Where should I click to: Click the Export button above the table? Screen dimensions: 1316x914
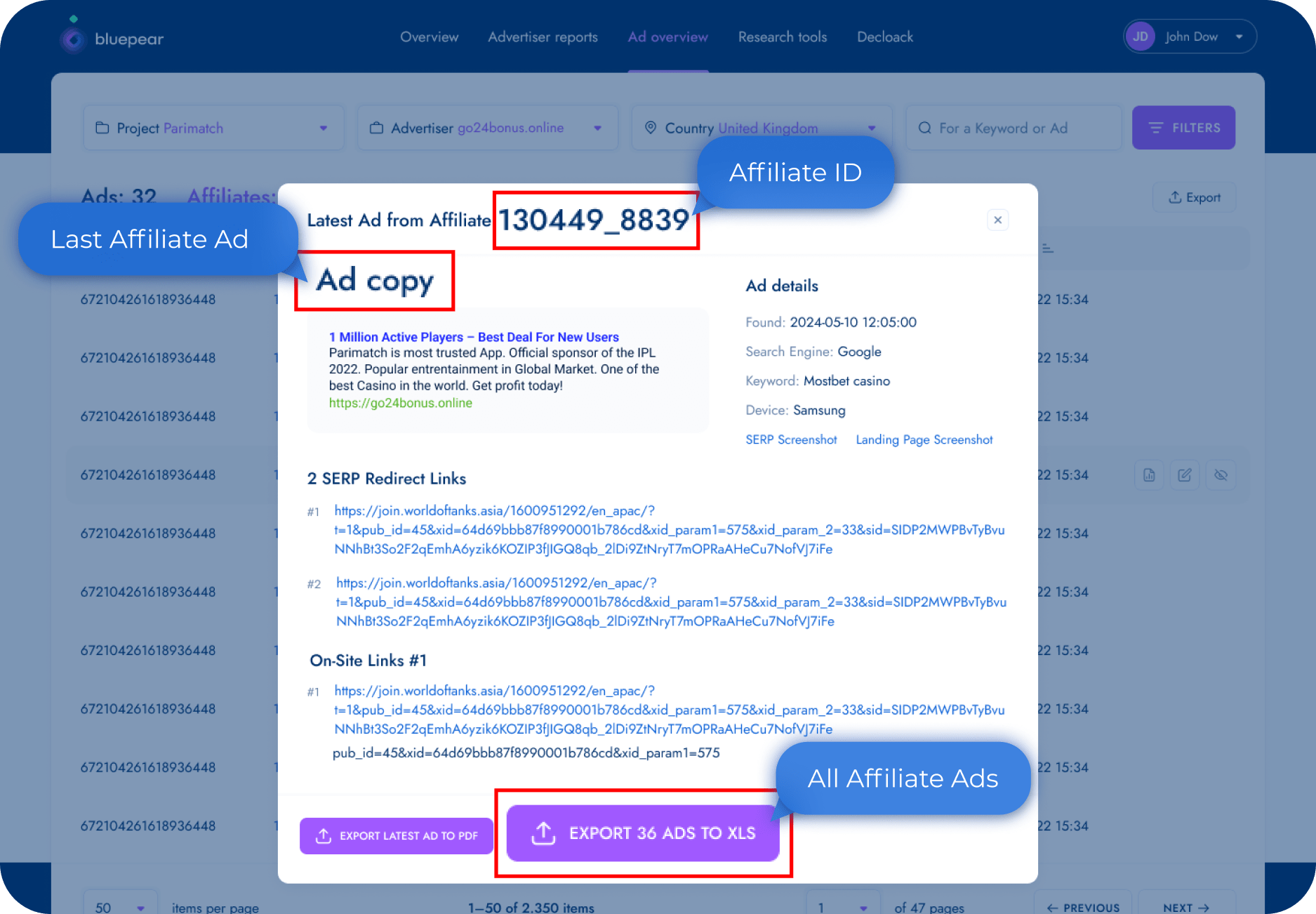(1194, 197)
